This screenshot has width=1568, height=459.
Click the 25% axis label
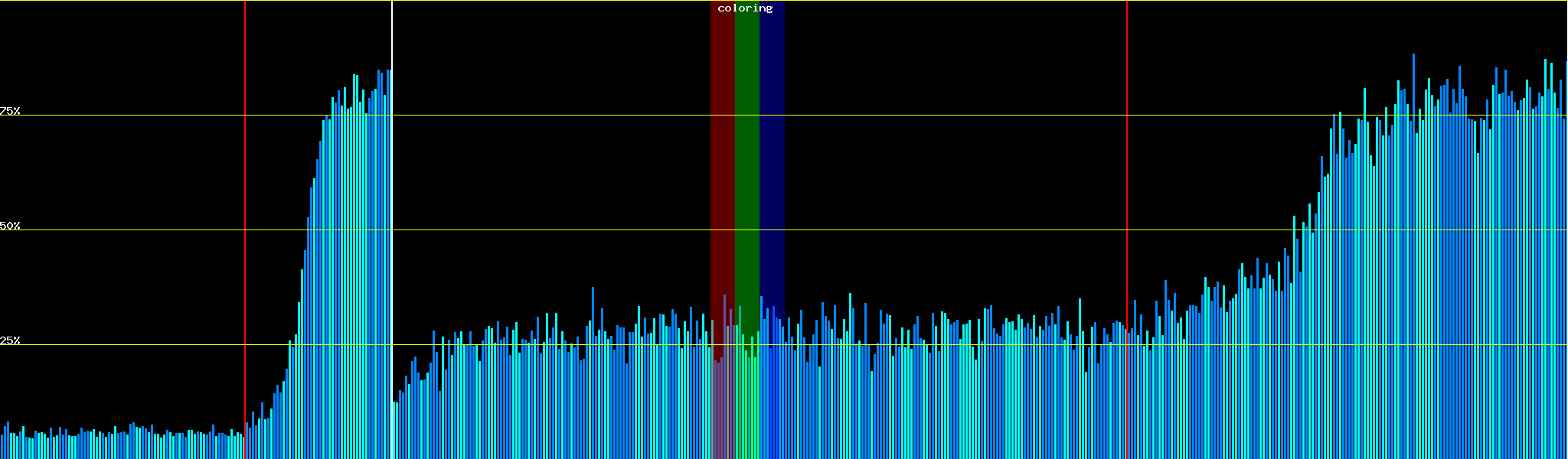coord(10,340)
